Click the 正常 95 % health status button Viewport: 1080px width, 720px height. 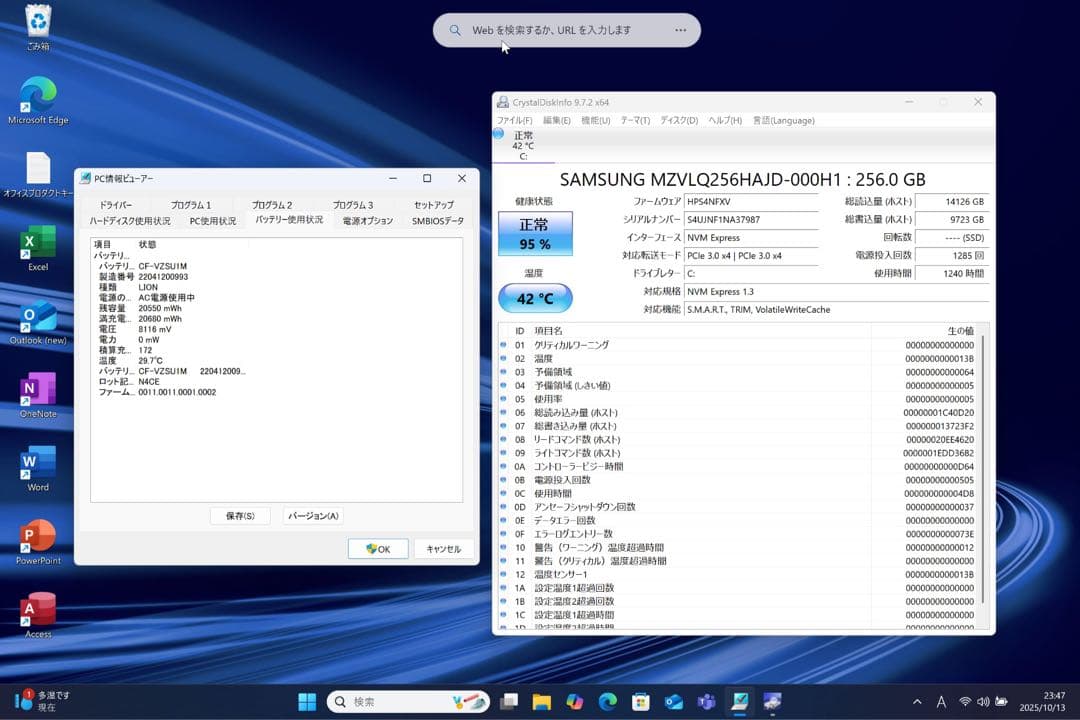(x=535, y=234)
